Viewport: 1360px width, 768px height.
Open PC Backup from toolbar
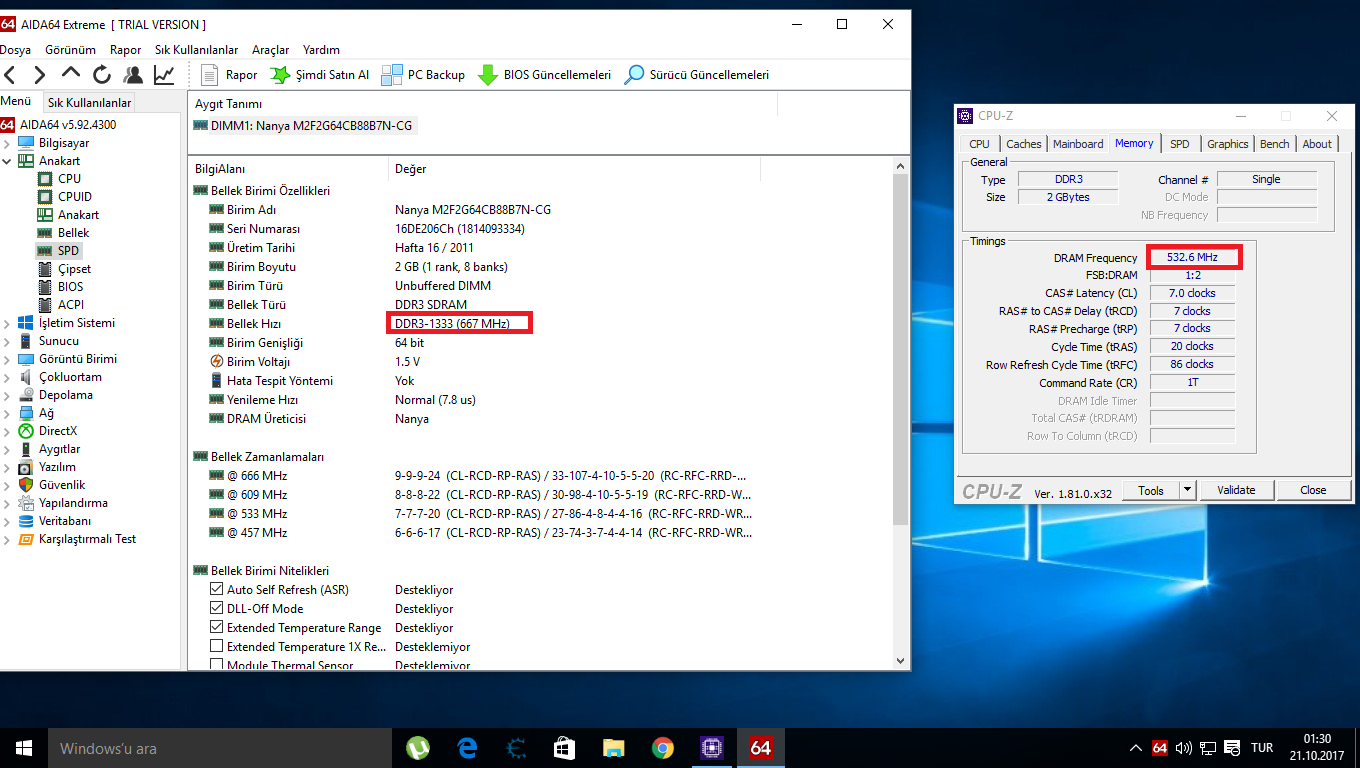tap(423, 75)
